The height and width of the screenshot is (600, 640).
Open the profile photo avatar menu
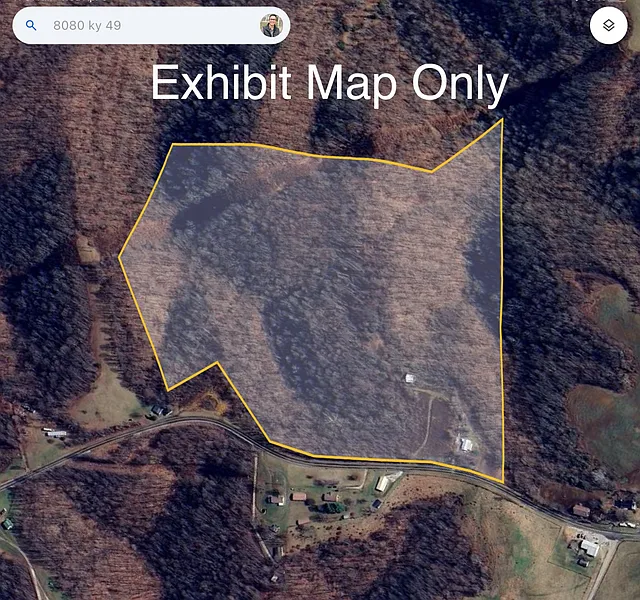(x=271, y=25)
